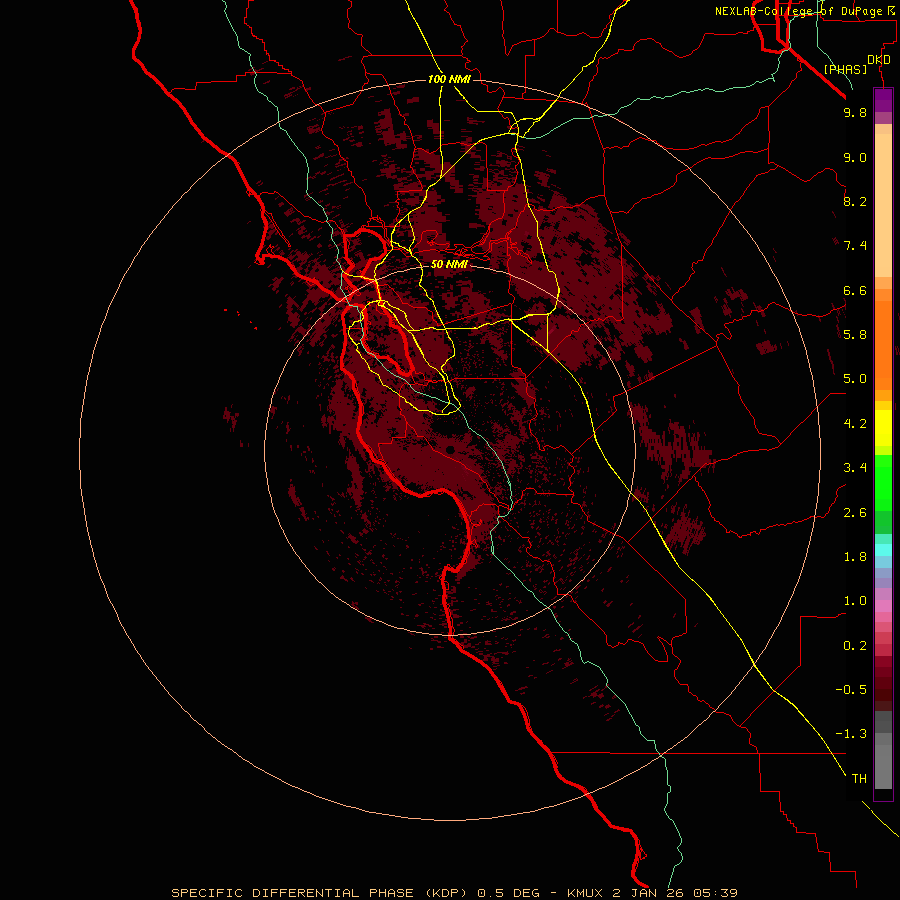Pick the cyan band of the color bar
This screenshot has width=900, height=900.
(x=883, y=550)
